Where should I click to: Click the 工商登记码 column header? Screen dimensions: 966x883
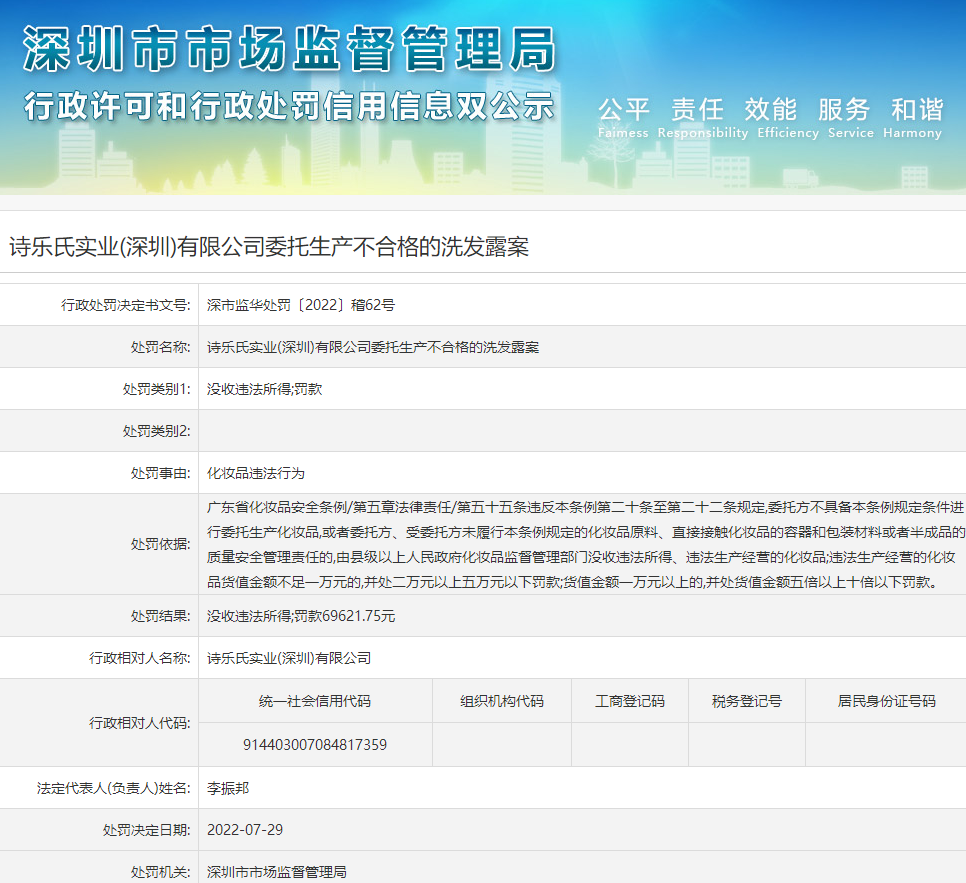(x=629, y=701)
